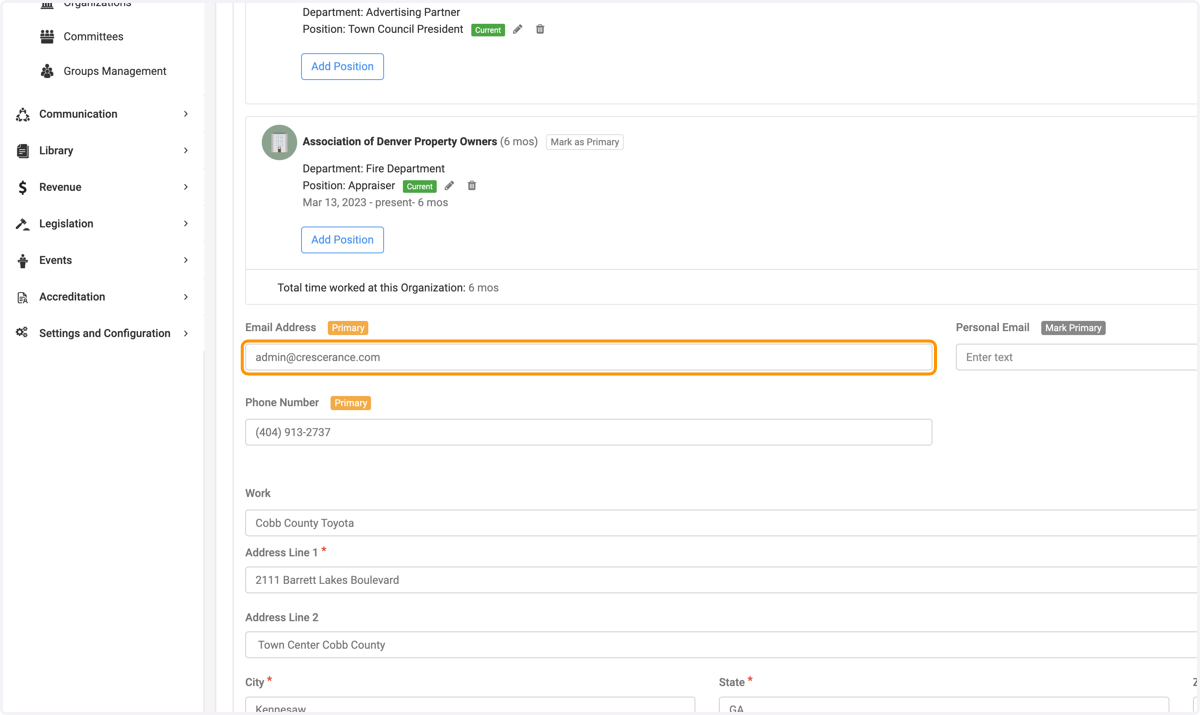Click the Accreditation document icon
The width and height of the screenshot is (1200, 715).
pos(23,297)
